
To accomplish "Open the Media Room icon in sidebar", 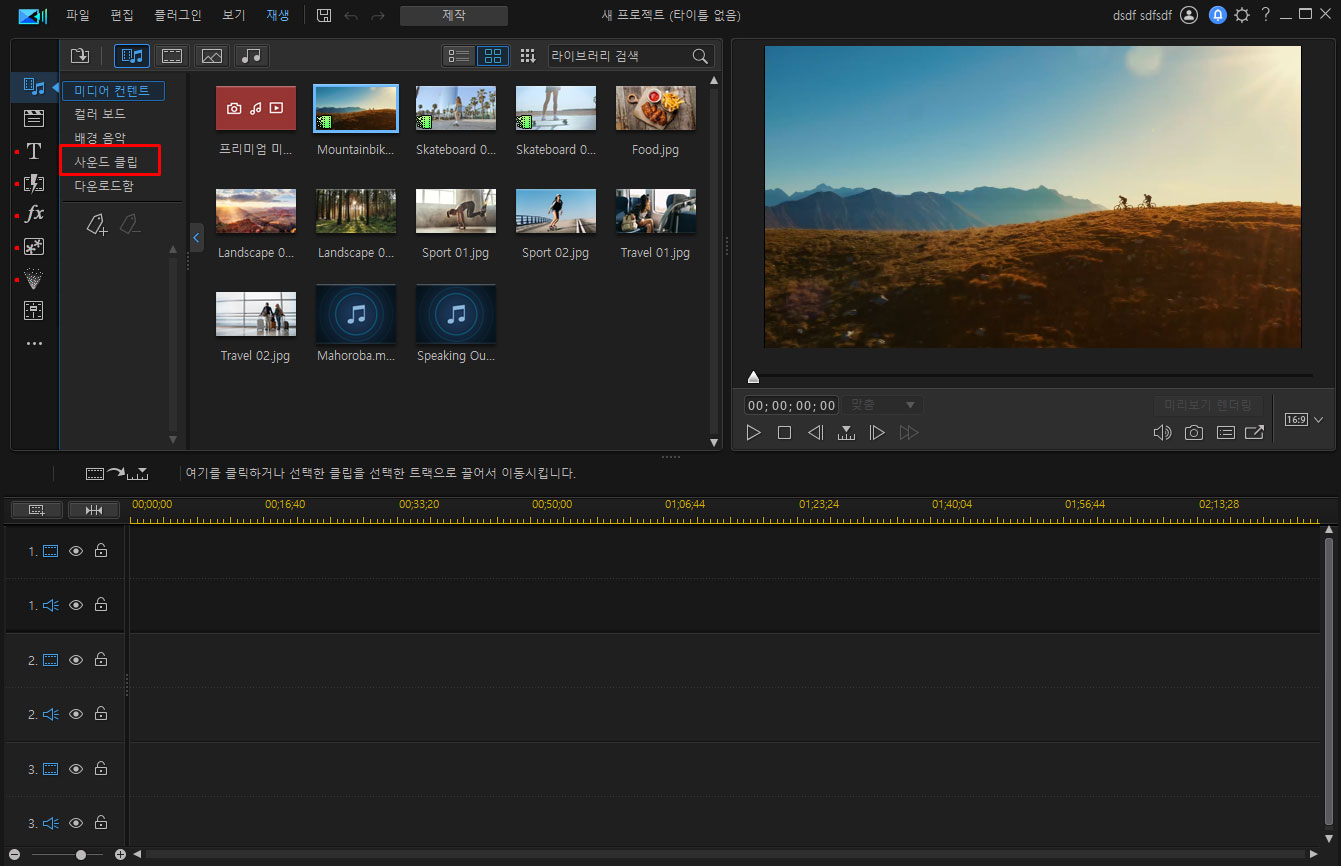I will pyautogui.click(x=34, y=87).
